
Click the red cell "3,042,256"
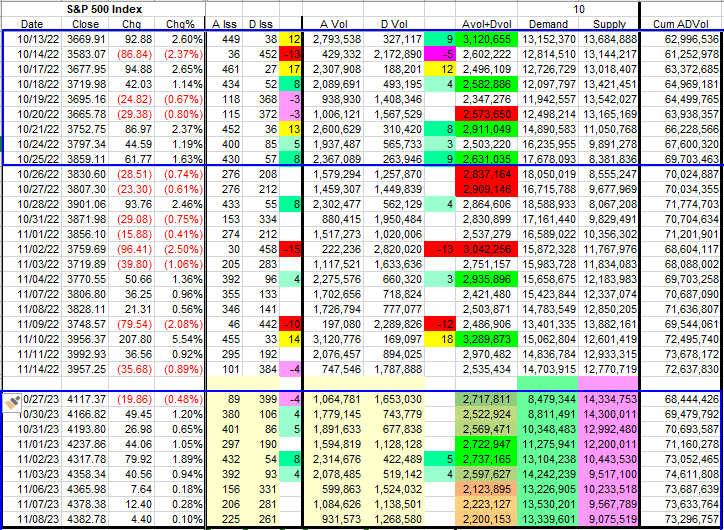coord(487,249)
